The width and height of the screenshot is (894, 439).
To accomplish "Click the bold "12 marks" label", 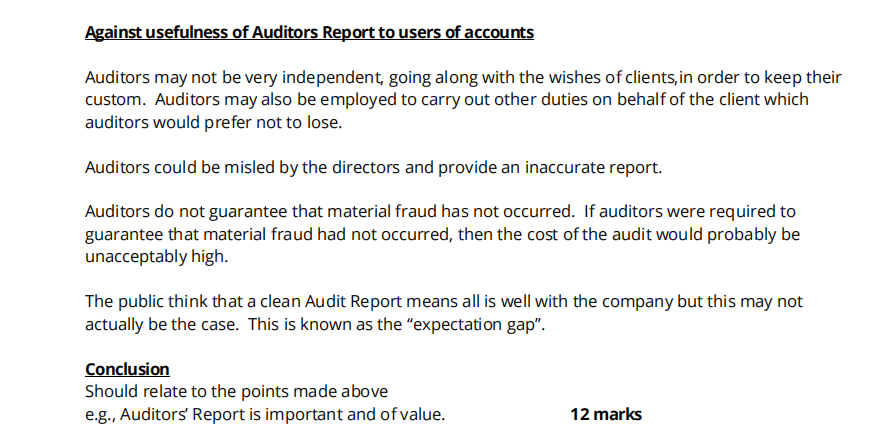I will [x=606, y=413].
